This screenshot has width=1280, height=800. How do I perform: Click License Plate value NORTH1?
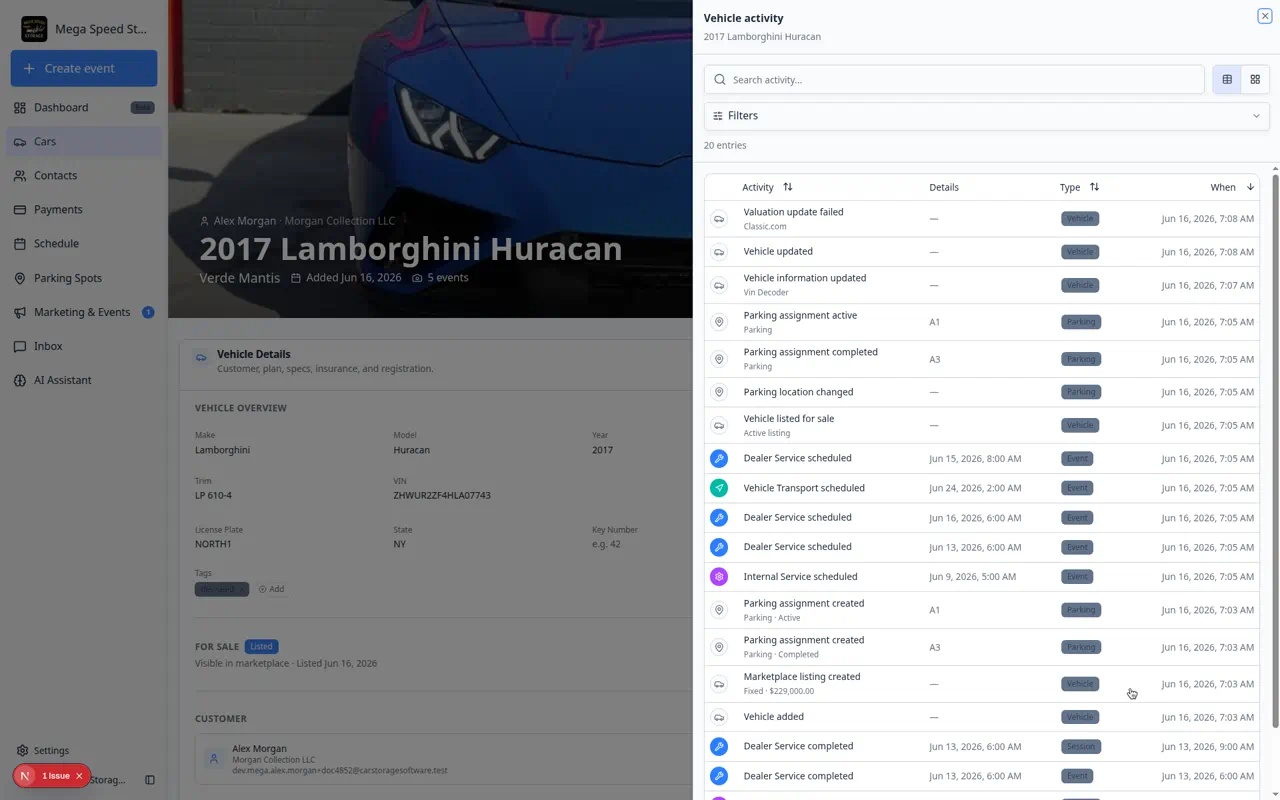(x=213, y=544)
